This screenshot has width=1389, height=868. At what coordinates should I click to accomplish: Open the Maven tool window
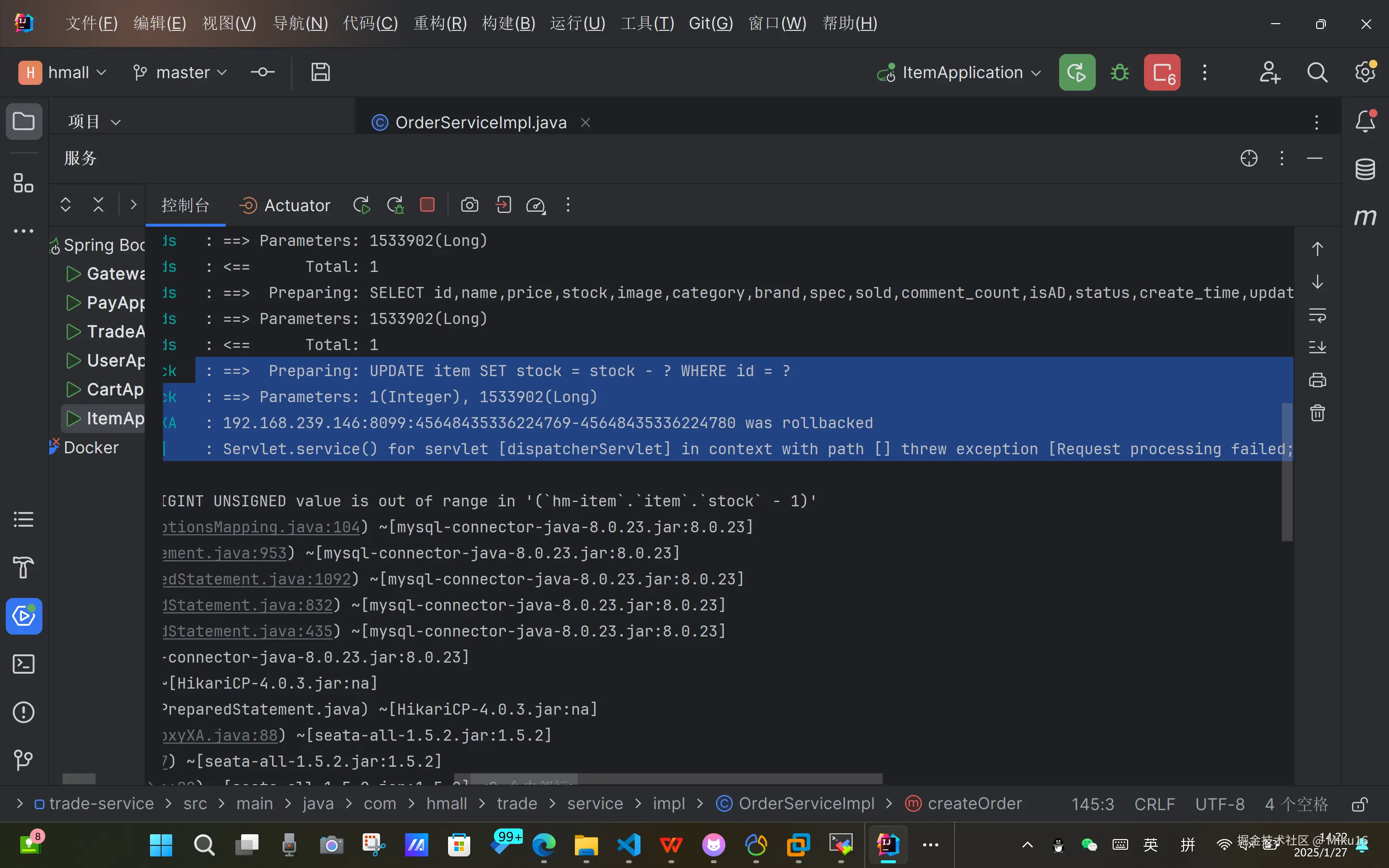tap(1365, 217)
